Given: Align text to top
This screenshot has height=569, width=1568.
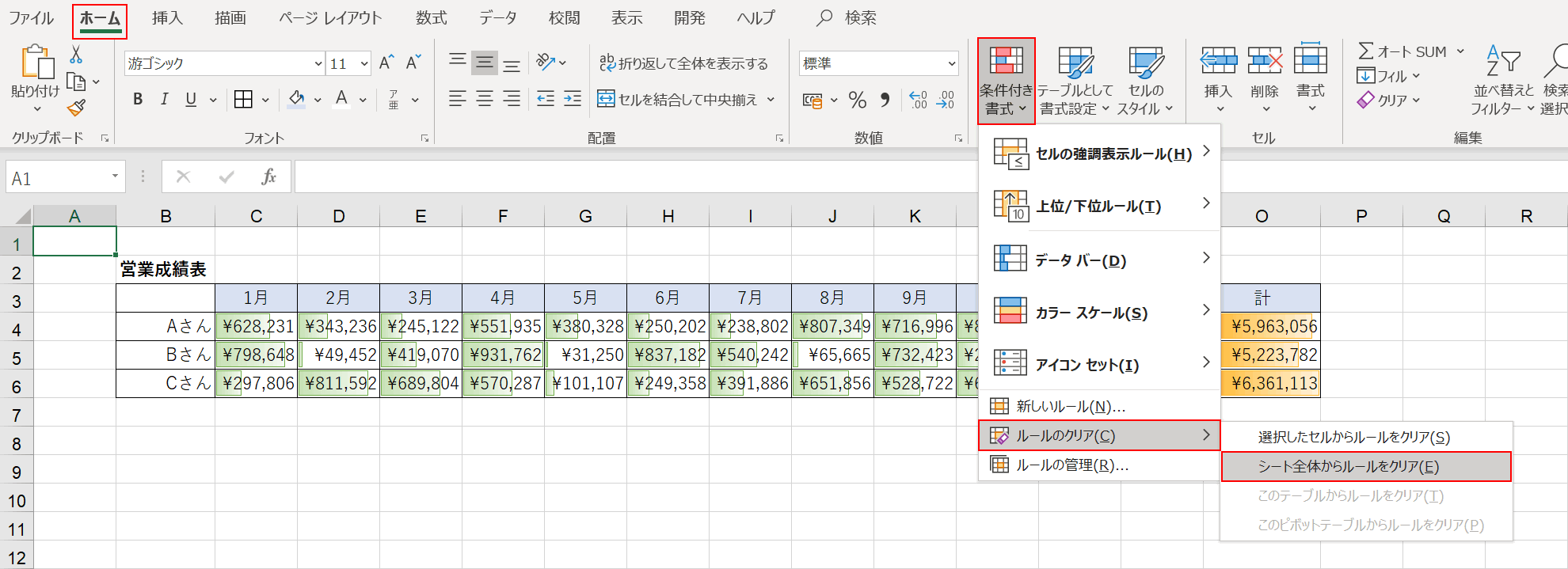Looking at the screenshot, I should click(457, 62).
